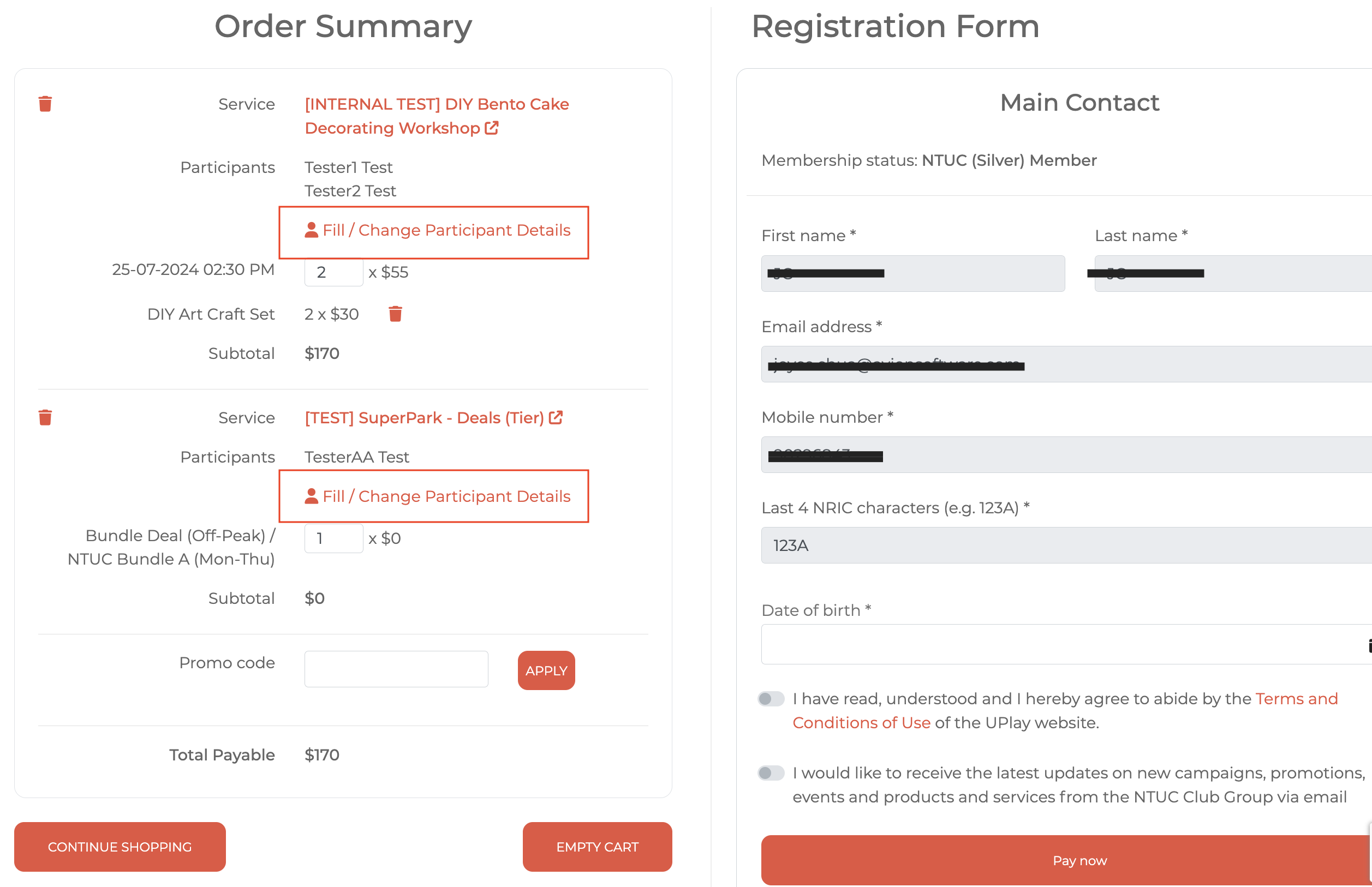Click person icon under Tester2 Test
This screenshot has width=1372, height=887.
(x=311, y=230)
